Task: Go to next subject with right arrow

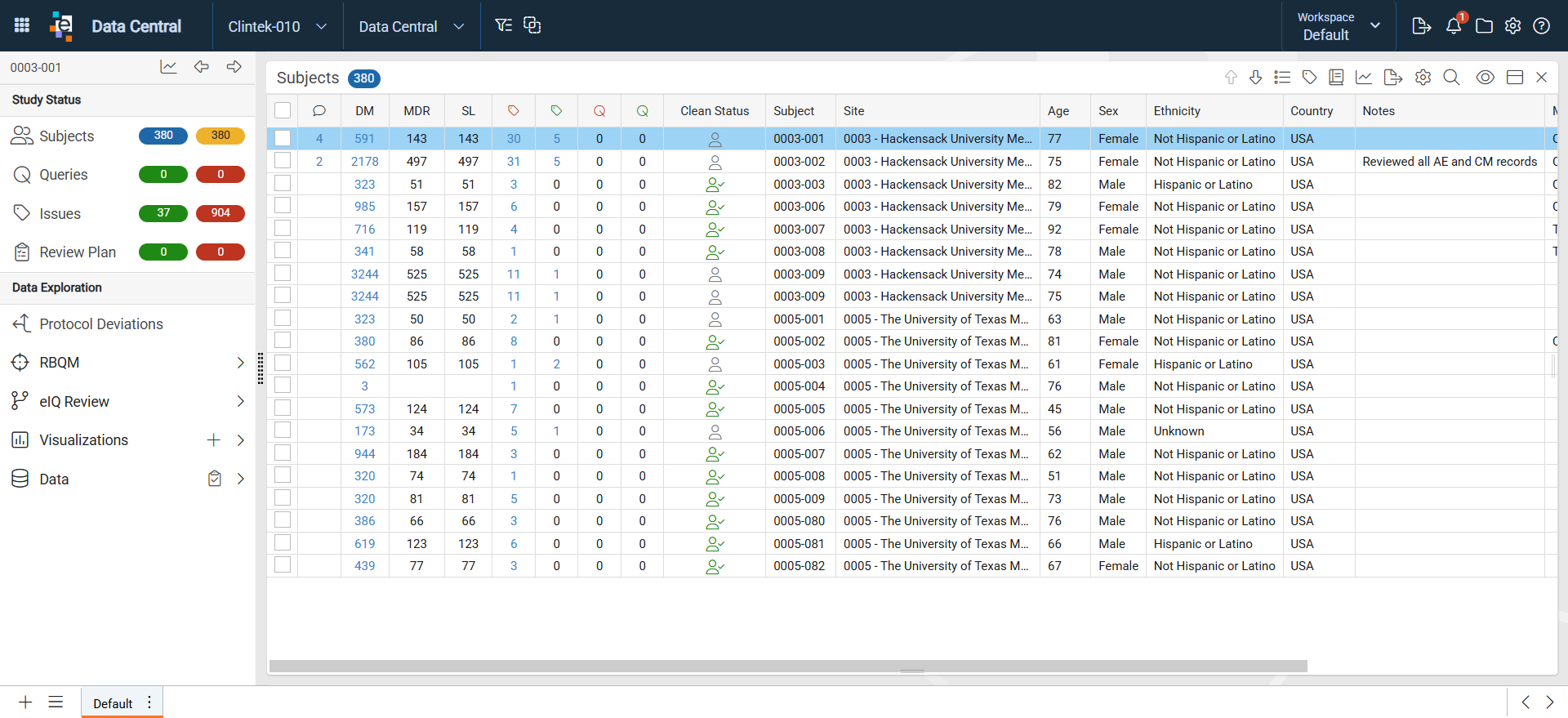Action: pyautogui.click(x=234, y=67)
